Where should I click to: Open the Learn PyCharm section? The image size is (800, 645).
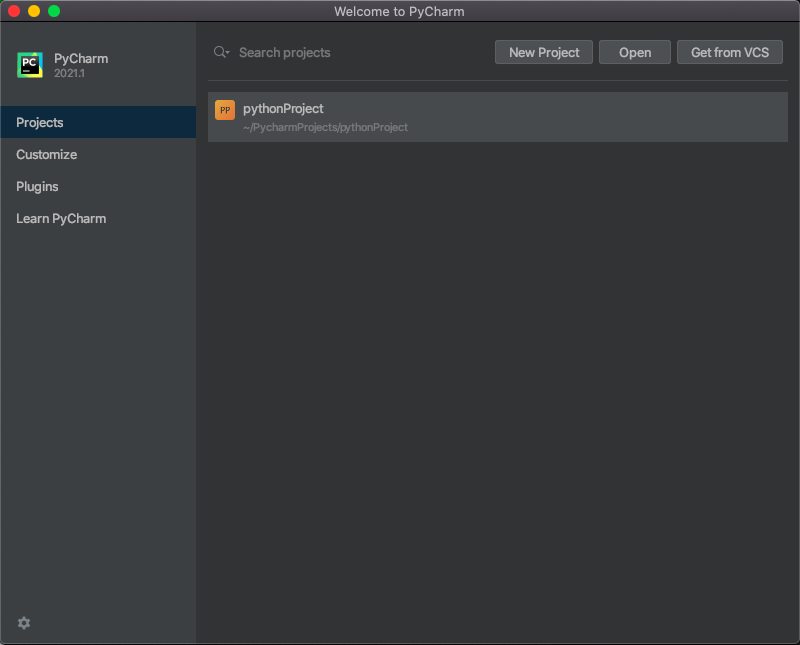(61, 218)
